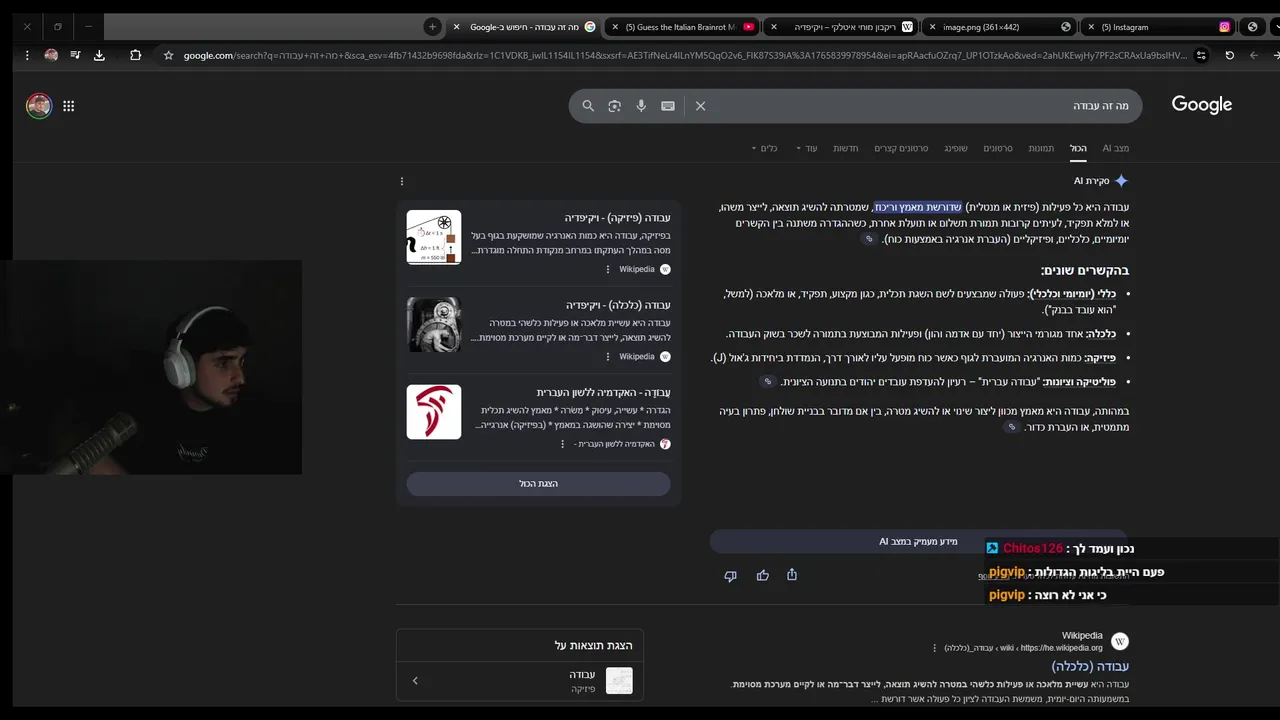
Task: Click the מידע מעמיק במצב AI button
Action: coord(918,541)
